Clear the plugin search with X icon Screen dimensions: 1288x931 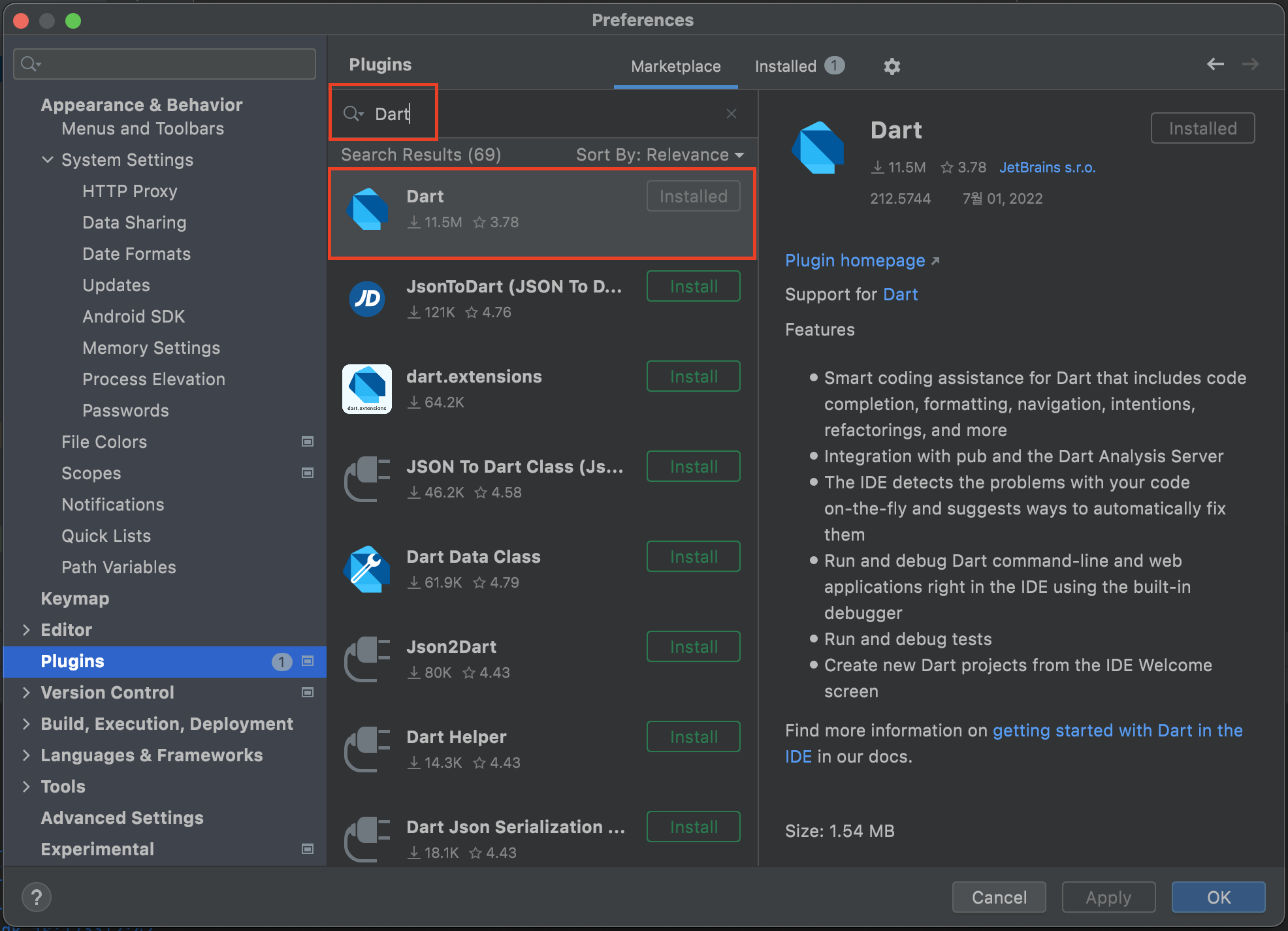[x=732, y=114]
